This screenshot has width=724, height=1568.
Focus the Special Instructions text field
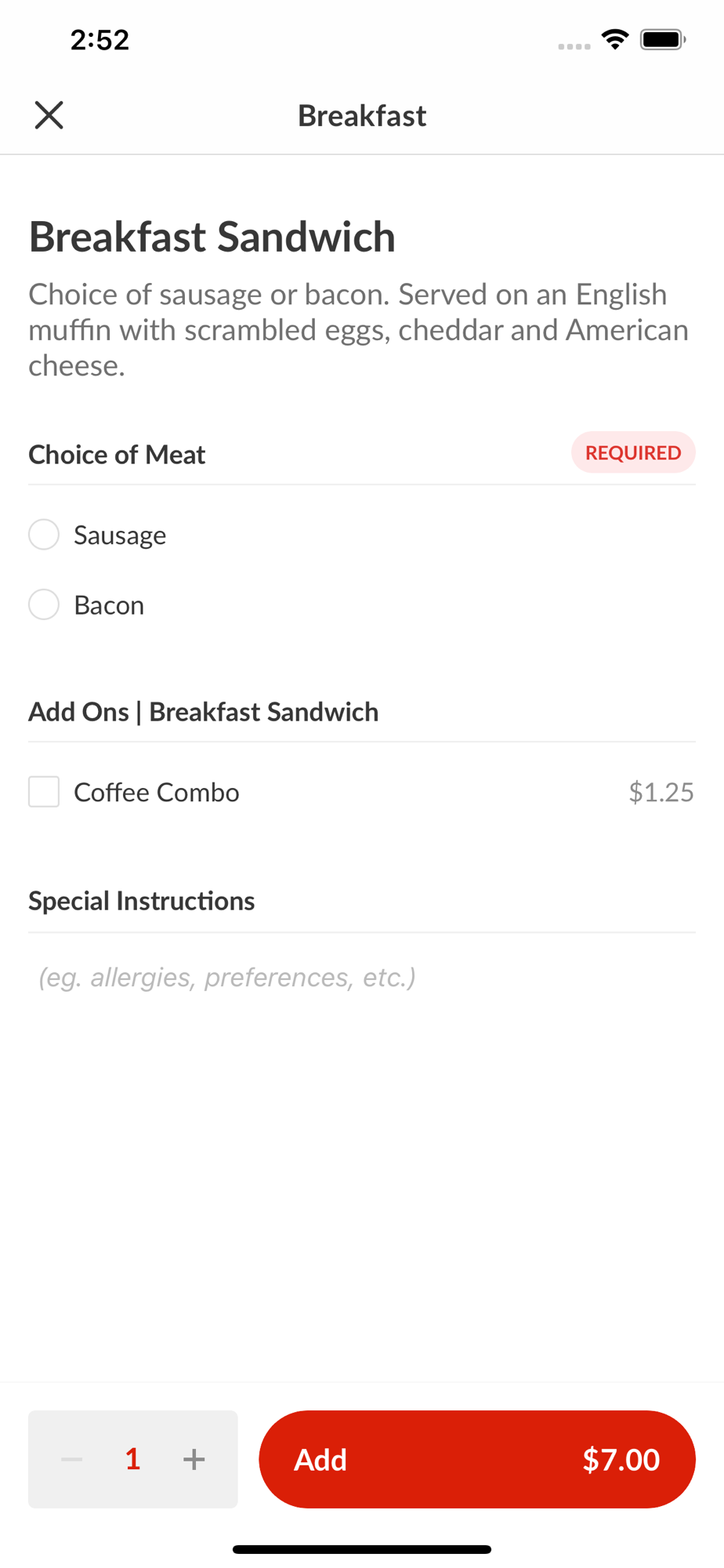360,978
